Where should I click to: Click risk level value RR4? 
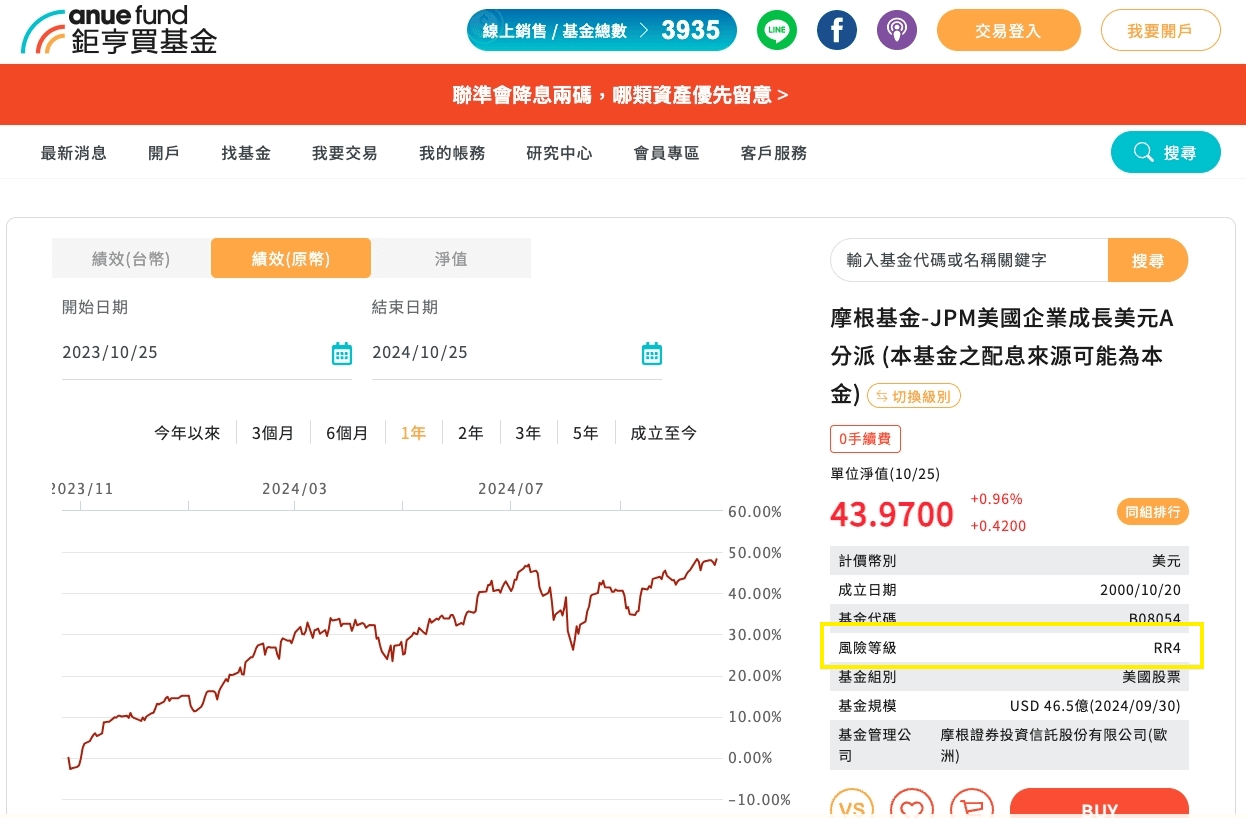point(1167,648)
